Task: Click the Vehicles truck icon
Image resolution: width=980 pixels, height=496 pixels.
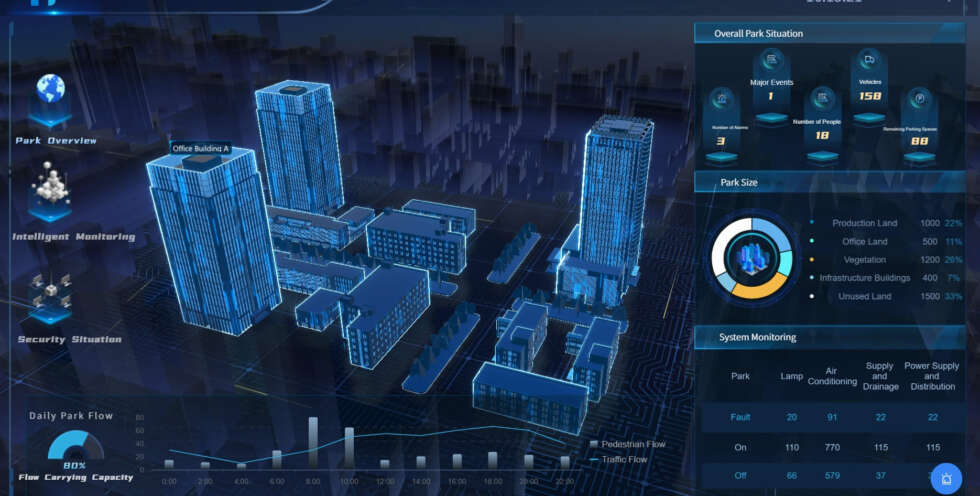Action: tap(870, 60)
